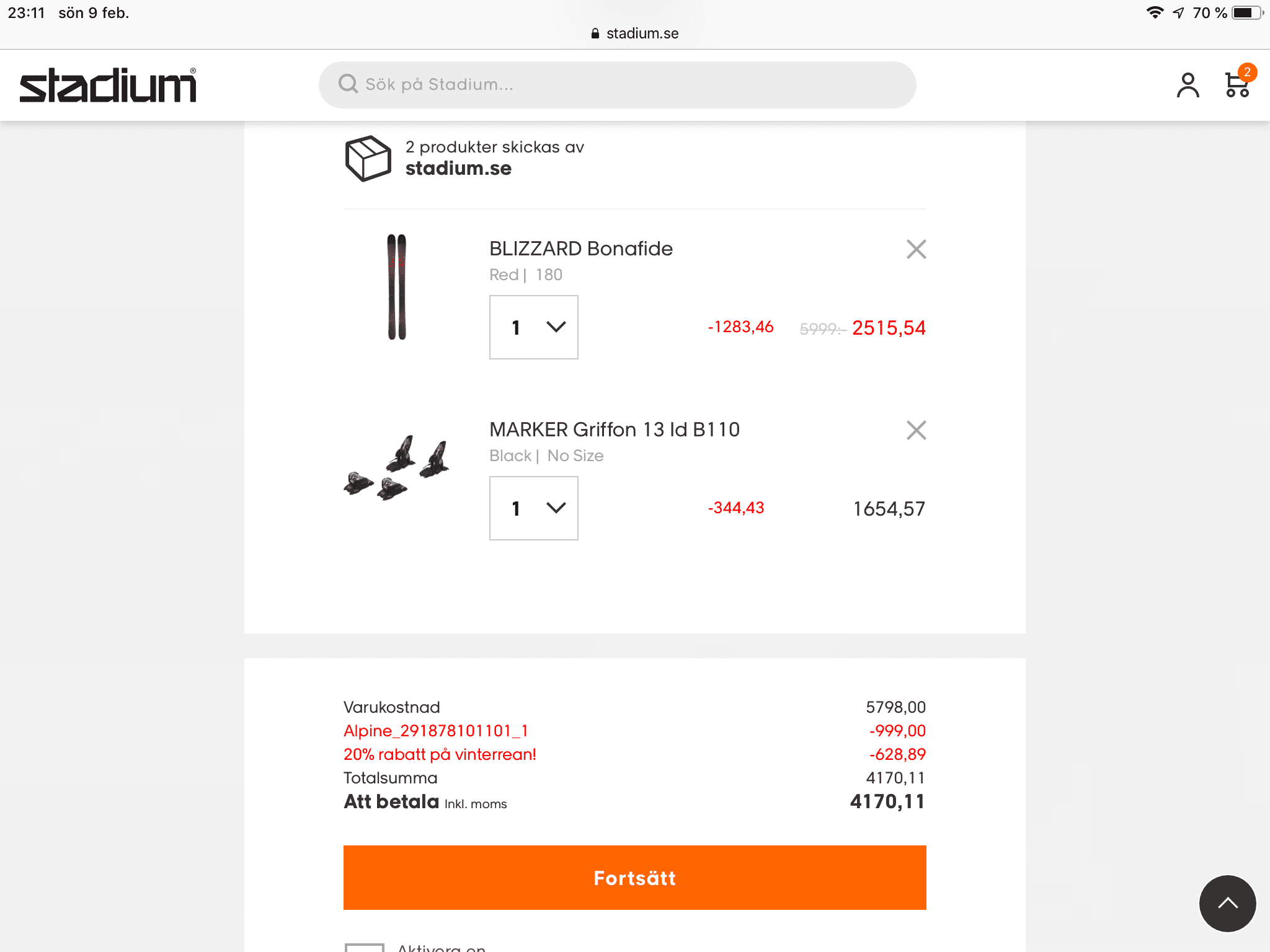Remove BLIZZARD Bonafide from cart

pyautogui.click(x=916, y=249)
